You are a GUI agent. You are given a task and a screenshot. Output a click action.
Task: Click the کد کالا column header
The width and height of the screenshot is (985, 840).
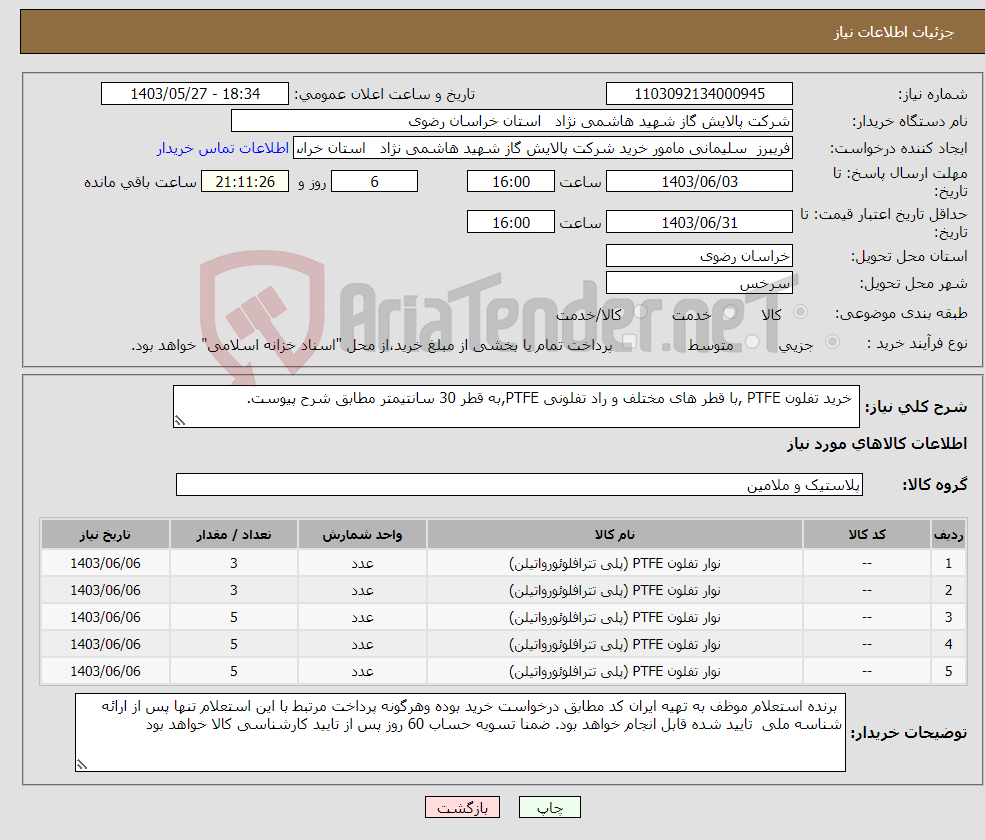point(867,535)
